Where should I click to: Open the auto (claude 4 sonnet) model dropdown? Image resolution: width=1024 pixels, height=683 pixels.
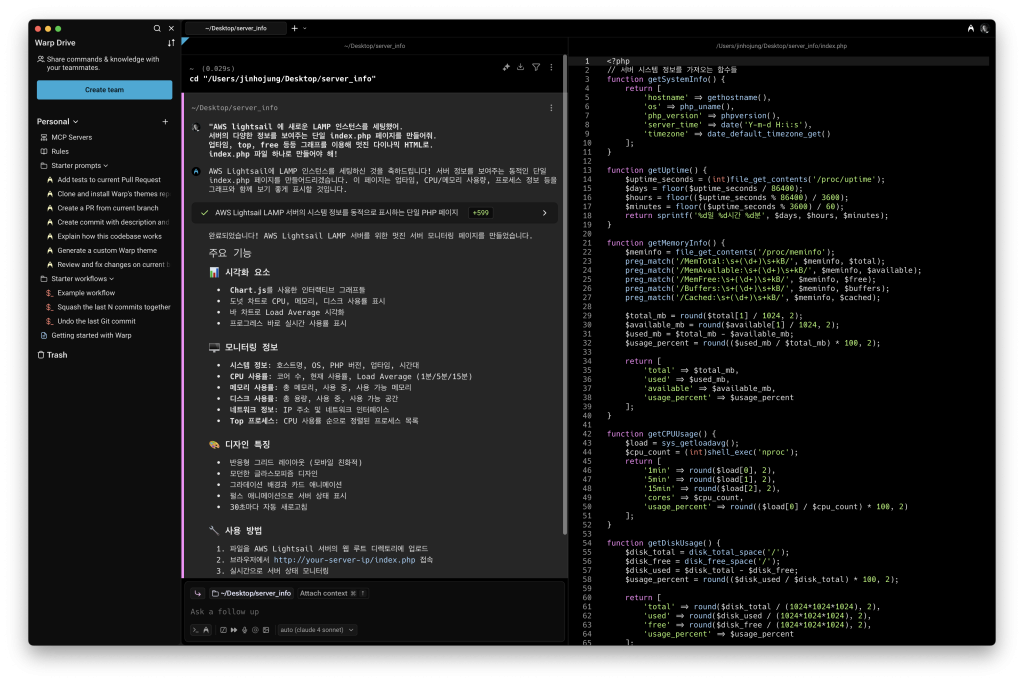click(x=317, y=630)
